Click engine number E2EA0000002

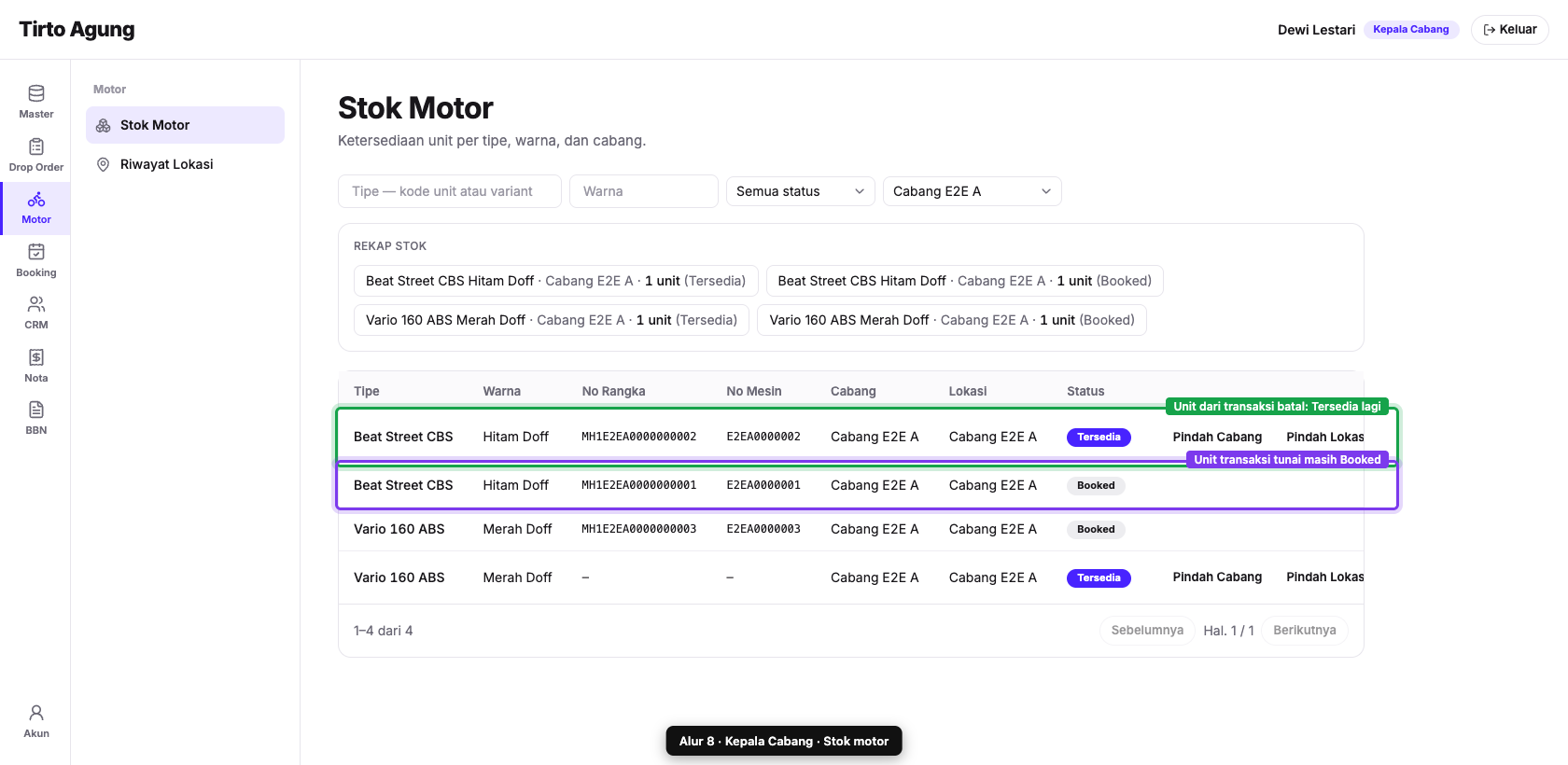[x=763, y=437]
